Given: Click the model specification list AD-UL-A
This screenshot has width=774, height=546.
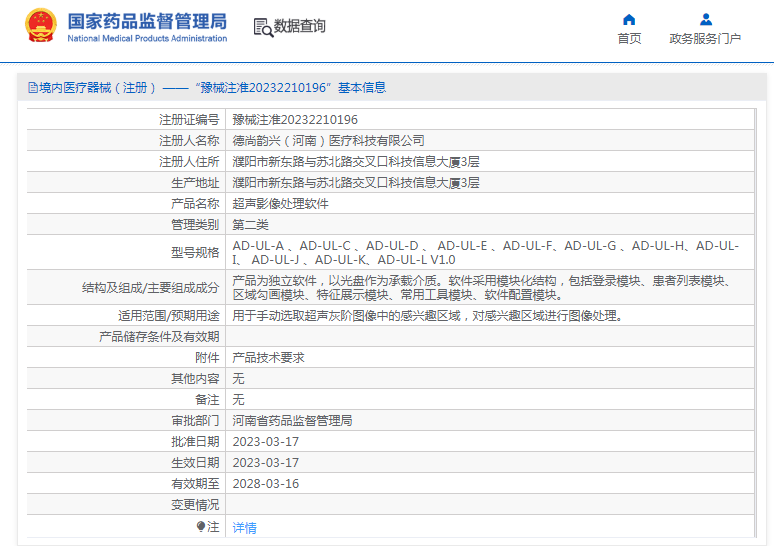Looking at the screenshot, I should coord(486,253).
